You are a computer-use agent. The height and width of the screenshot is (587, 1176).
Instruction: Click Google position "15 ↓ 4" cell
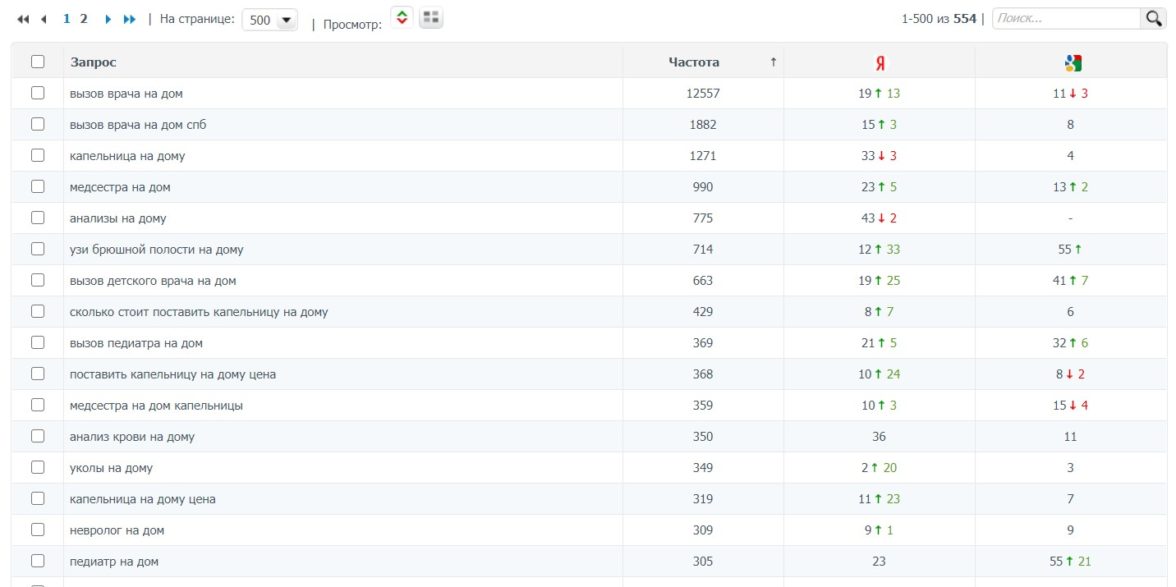[x=1070, y=406]
